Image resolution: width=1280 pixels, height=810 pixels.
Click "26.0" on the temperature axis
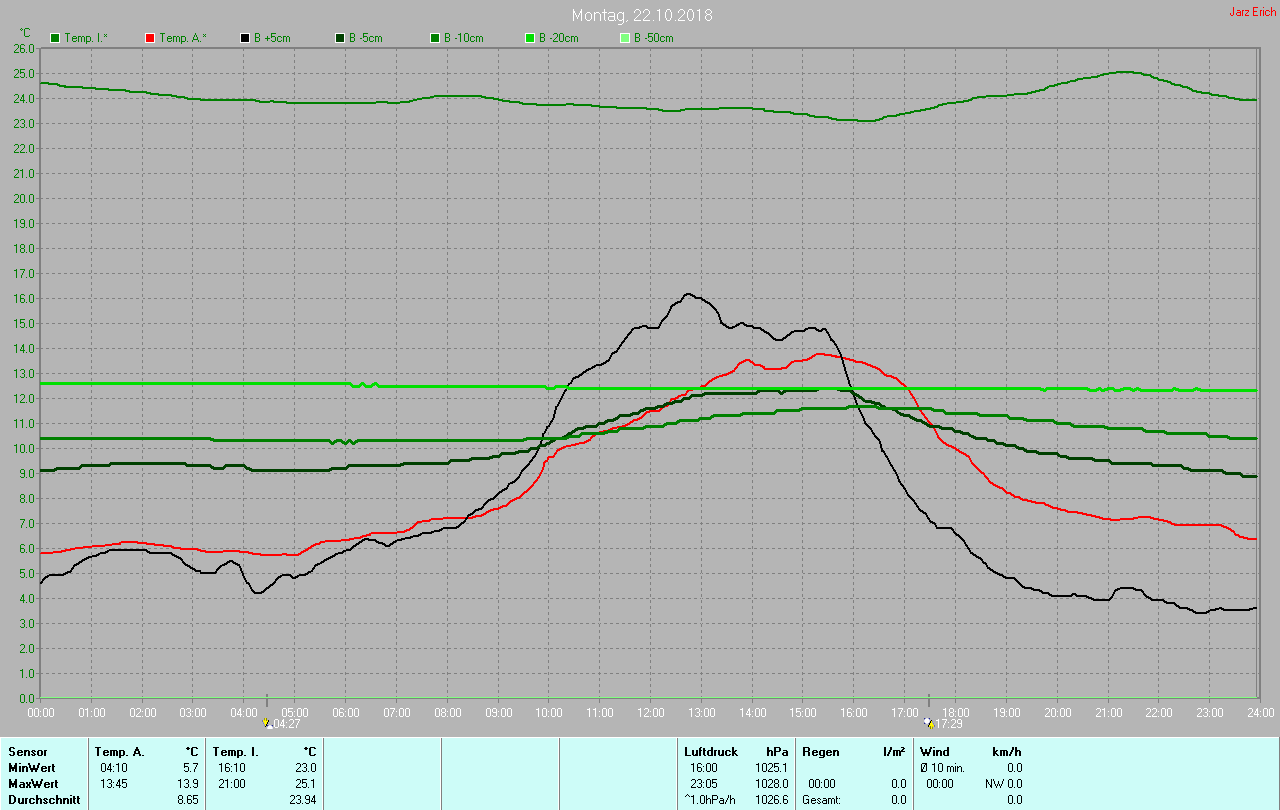tap(25, 48)
